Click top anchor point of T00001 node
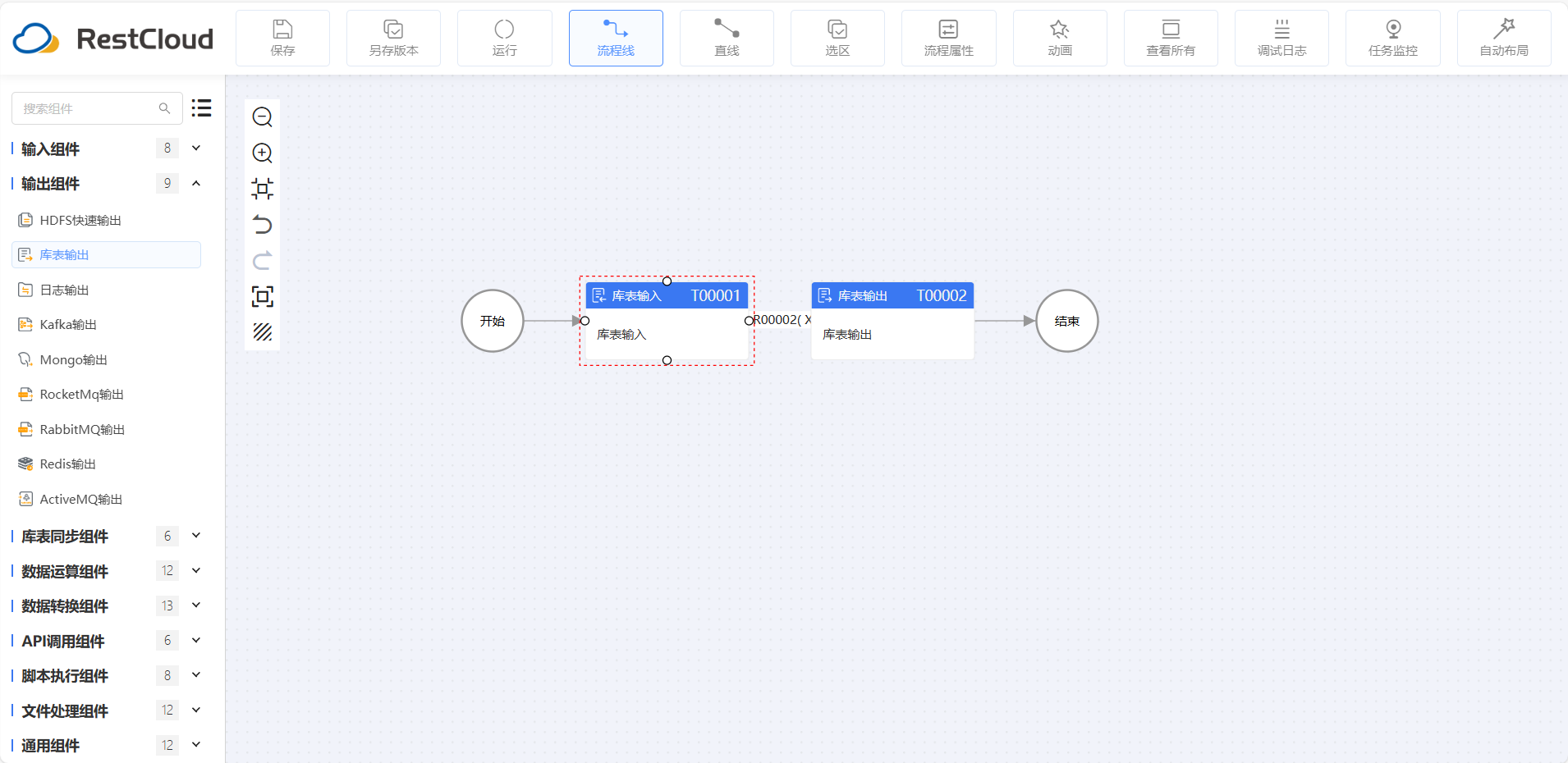Image resolution: width=1568 pixels, height=763 pixels. click(x=667, y=281)
